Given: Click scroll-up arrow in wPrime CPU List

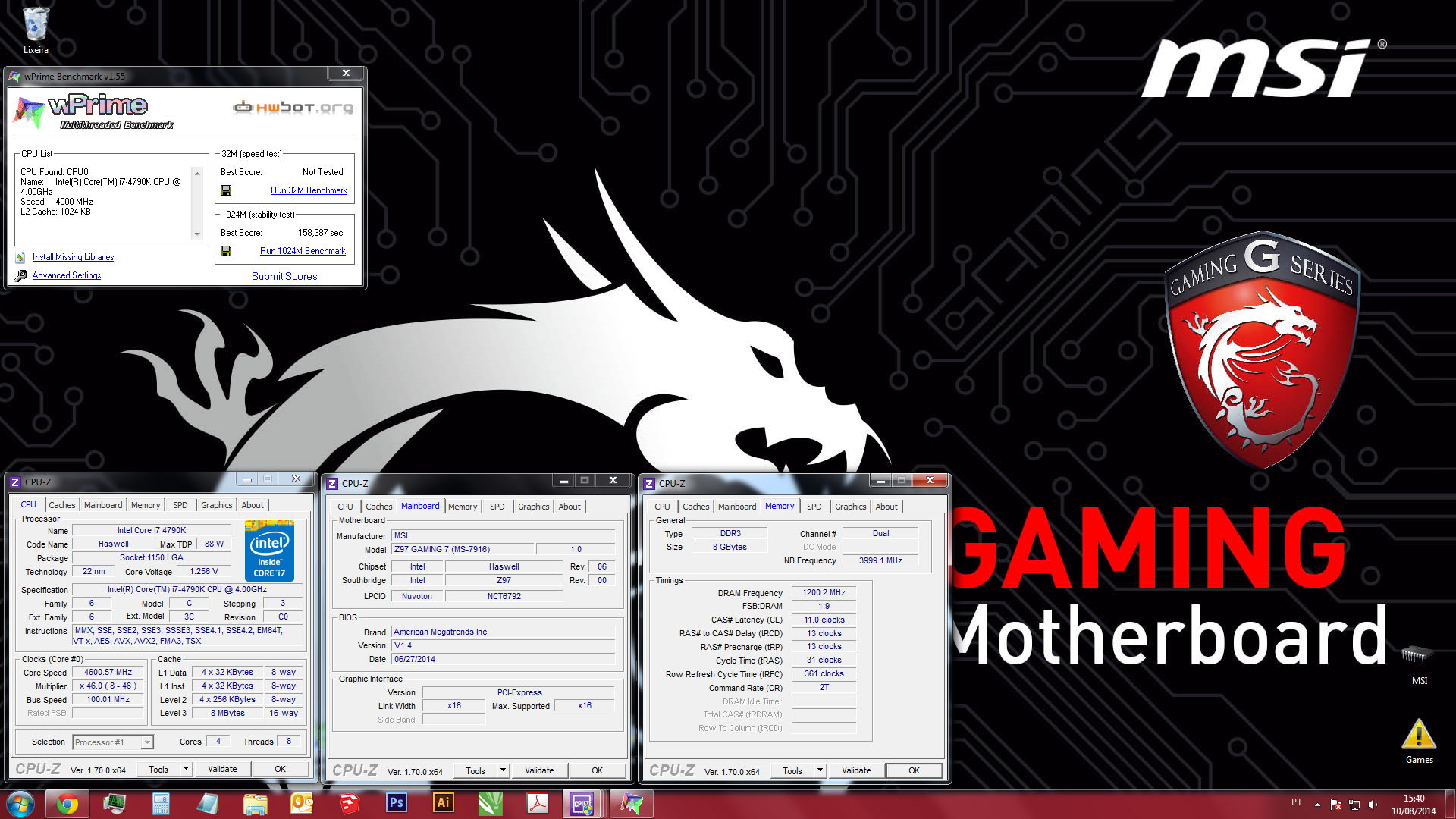Looking at the screenshot, I should click(197, 174).
